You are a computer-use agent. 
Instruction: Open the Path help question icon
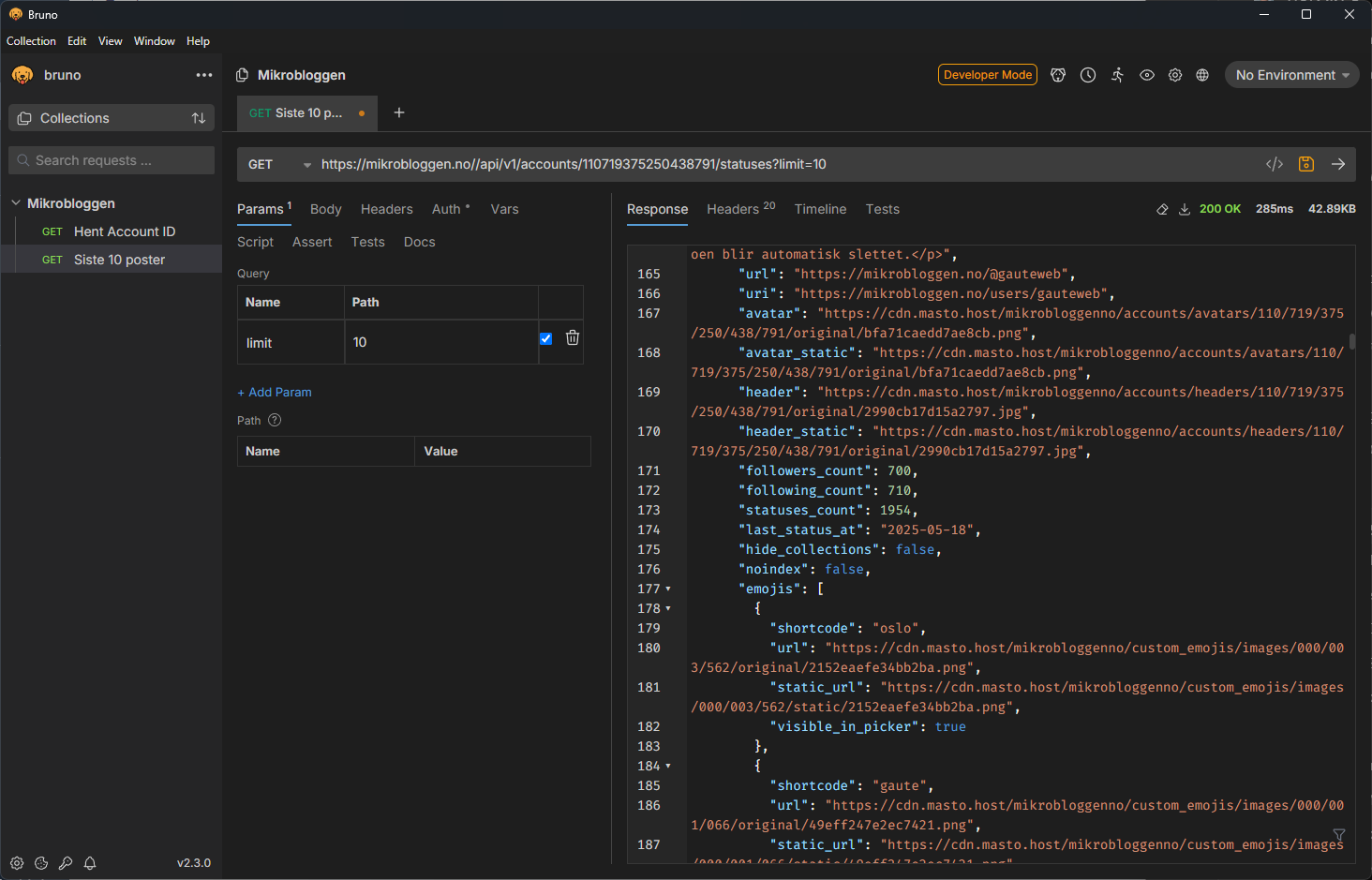pyautogui.click(x=275, y=420)
